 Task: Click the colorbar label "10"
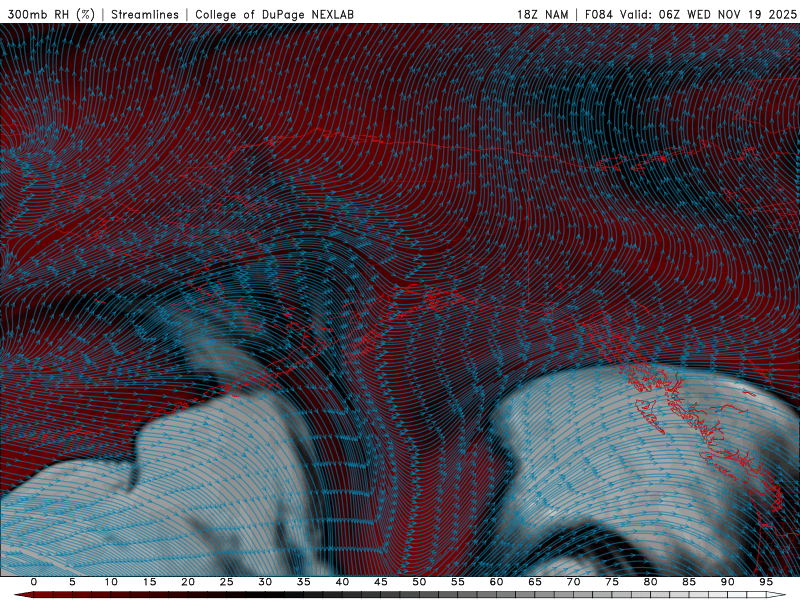coord(111,582)
